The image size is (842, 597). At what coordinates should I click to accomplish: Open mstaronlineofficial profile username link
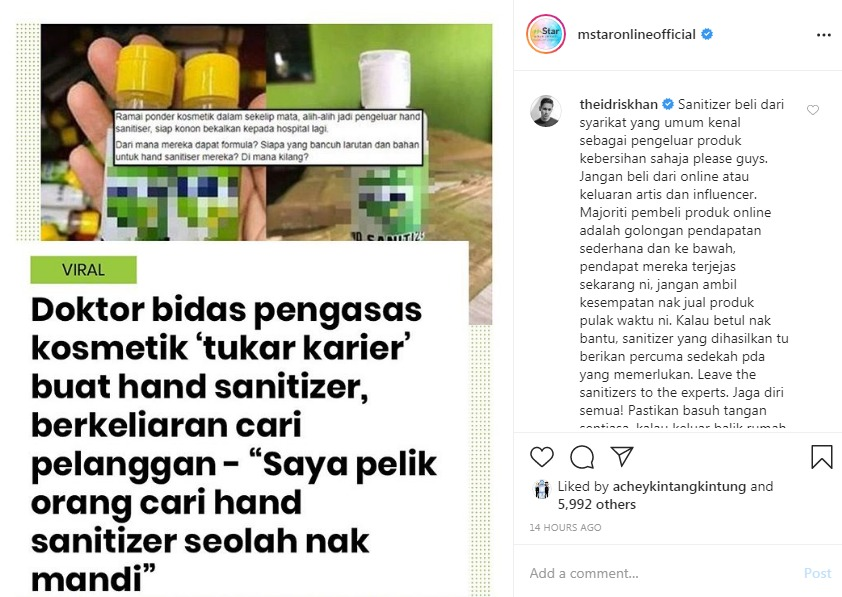pos(636,34)
